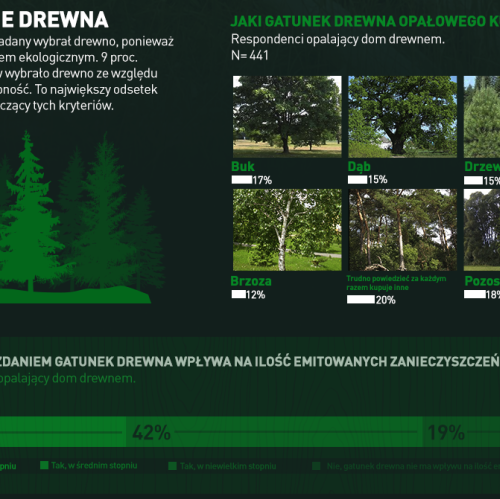Click the 'Nie, gatunek drewna' legend square
The height and width of the screenshot is (499, 500).
pyautogui.click(x=316, y=466)
